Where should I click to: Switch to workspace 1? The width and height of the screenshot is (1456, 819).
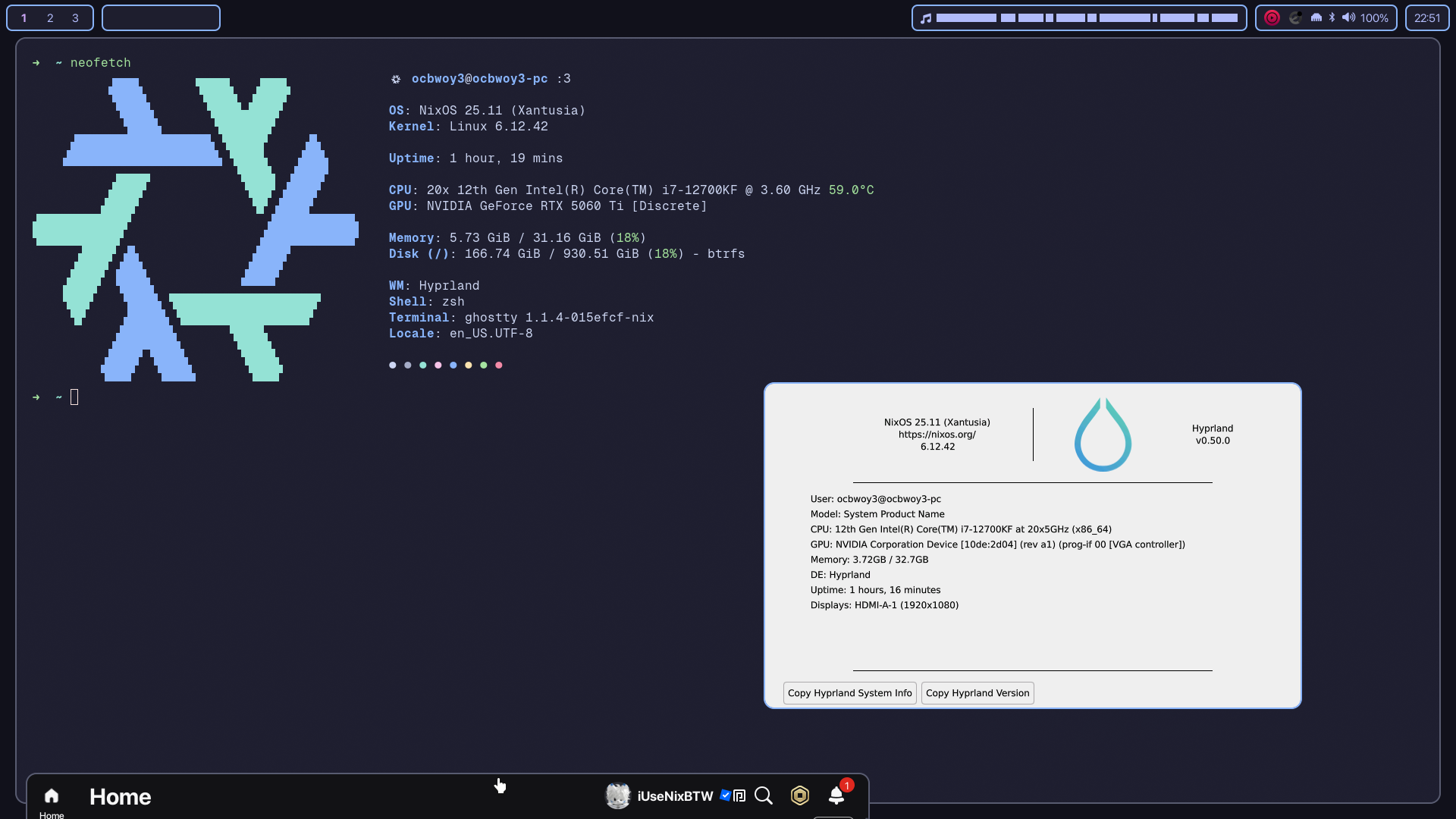(x=24, y=18)
